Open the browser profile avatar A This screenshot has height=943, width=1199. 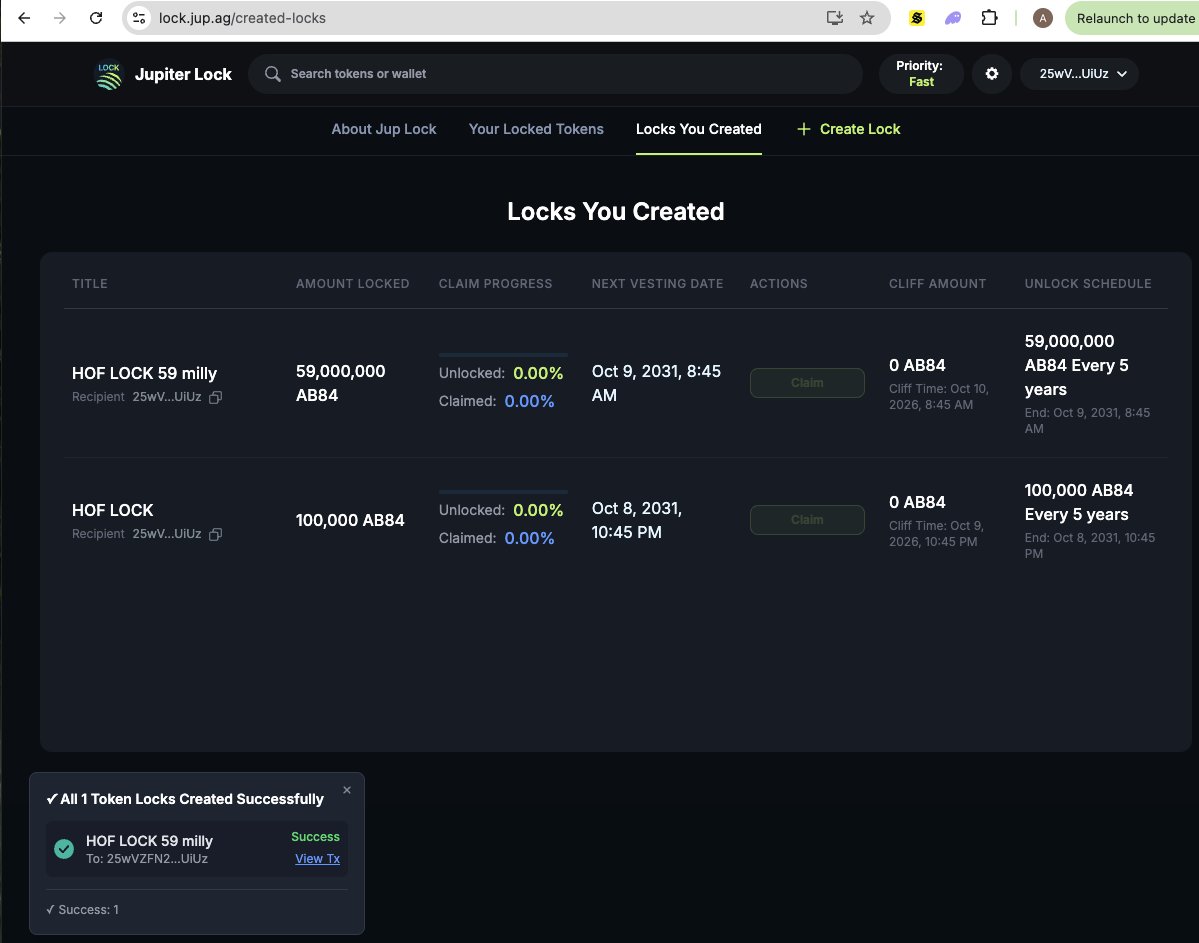(x=1042, y=18)
